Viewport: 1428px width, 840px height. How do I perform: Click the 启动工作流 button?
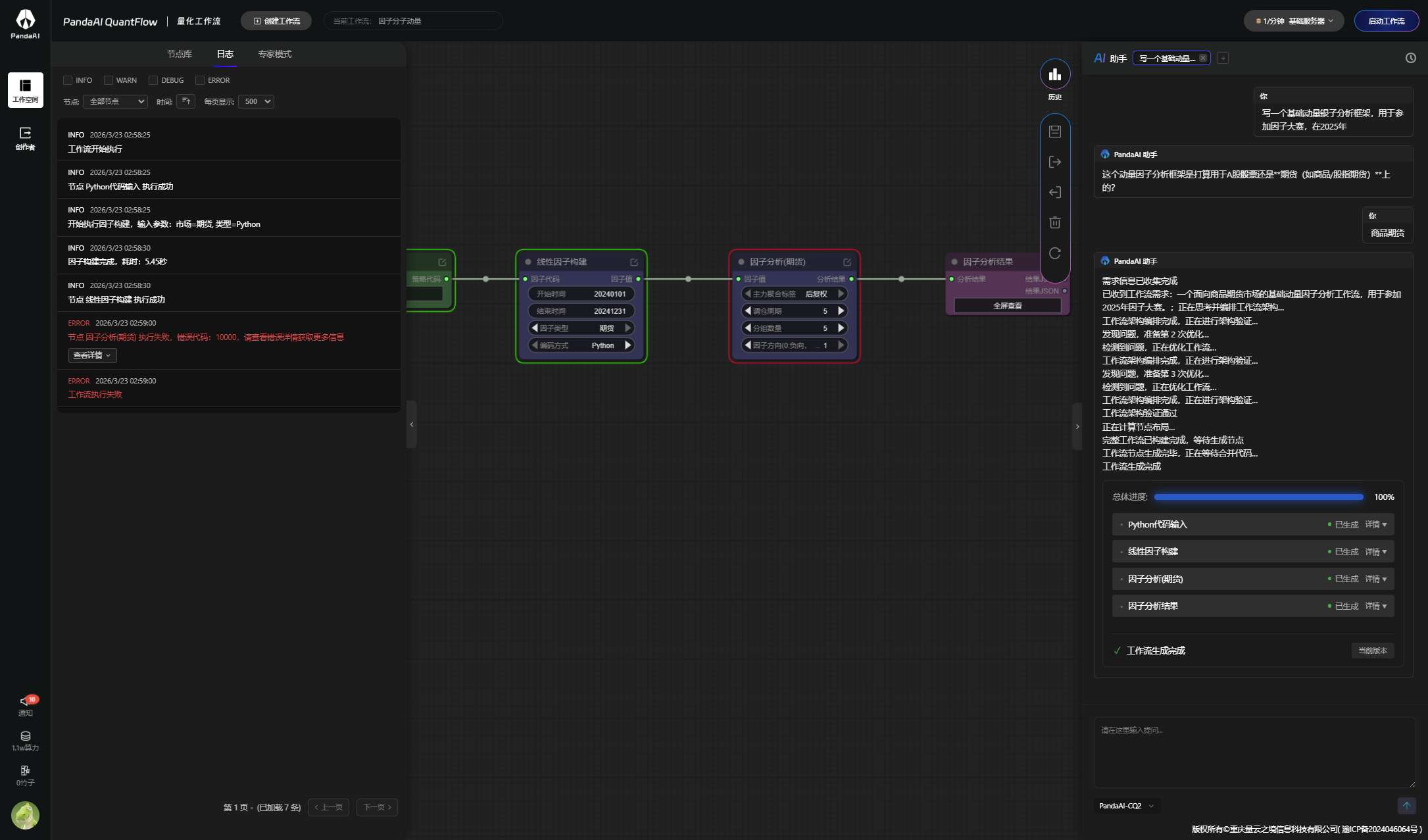1385,21
